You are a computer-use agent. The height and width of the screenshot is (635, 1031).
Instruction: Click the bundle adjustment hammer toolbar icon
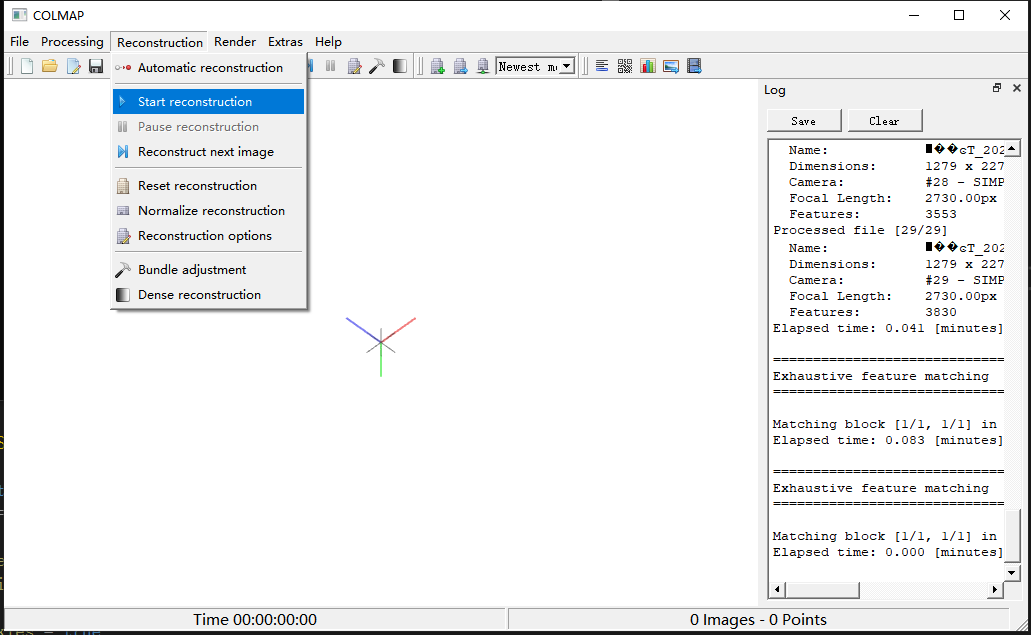tap(377, 66)
